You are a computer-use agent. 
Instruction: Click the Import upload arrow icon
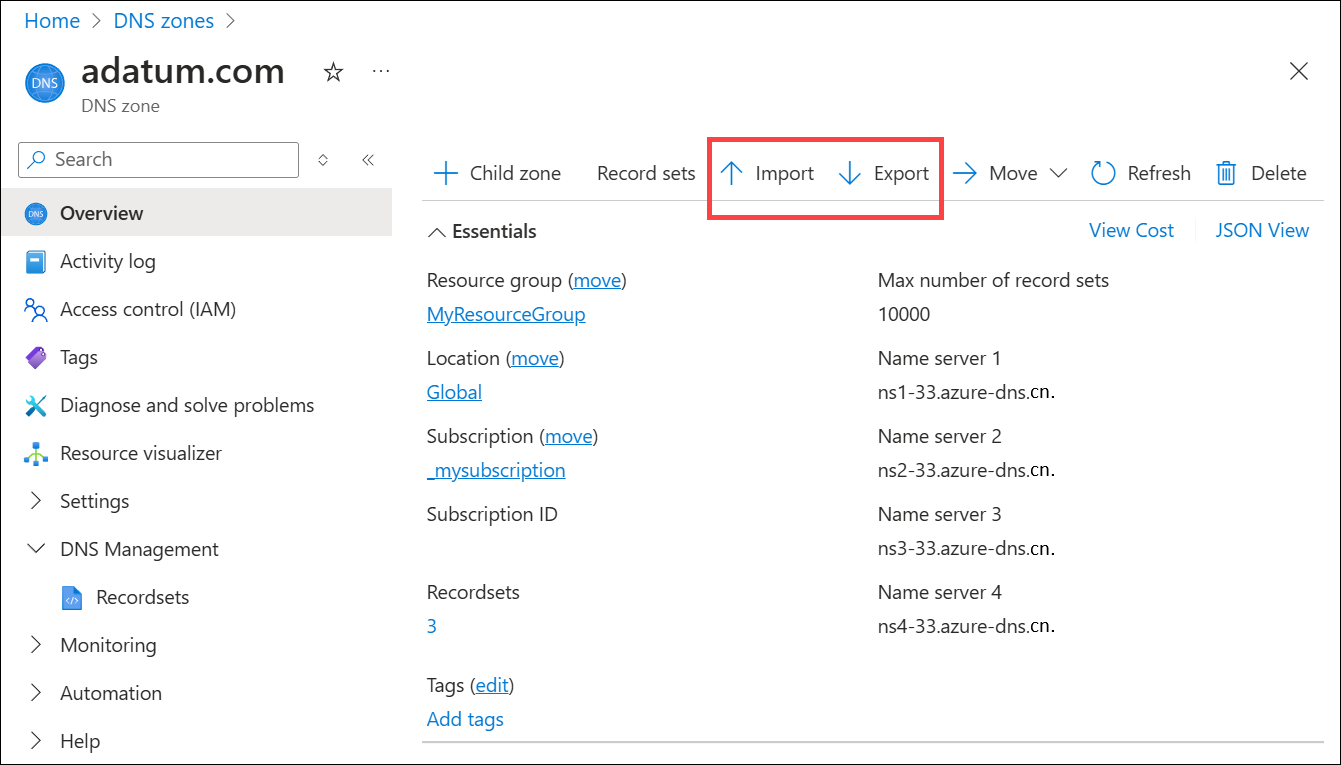pos(732,173)
